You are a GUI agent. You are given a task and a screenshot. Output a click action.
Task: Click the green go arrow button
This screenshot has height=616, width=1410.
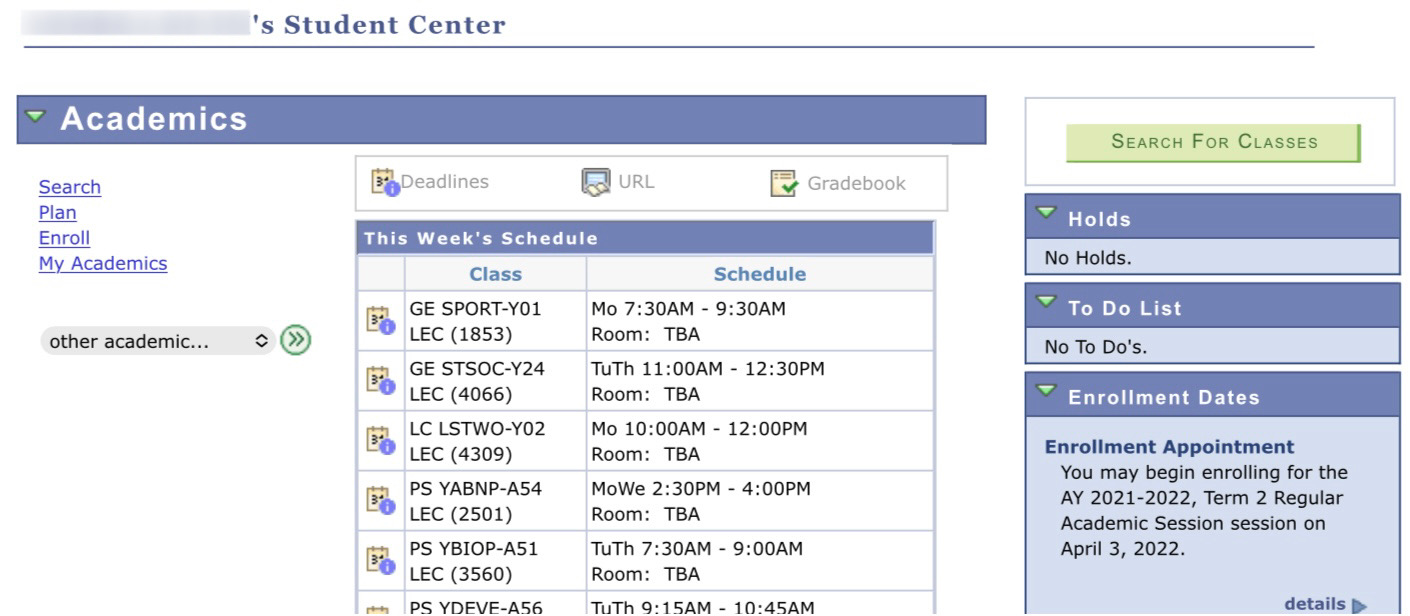(x=295, y=341)
